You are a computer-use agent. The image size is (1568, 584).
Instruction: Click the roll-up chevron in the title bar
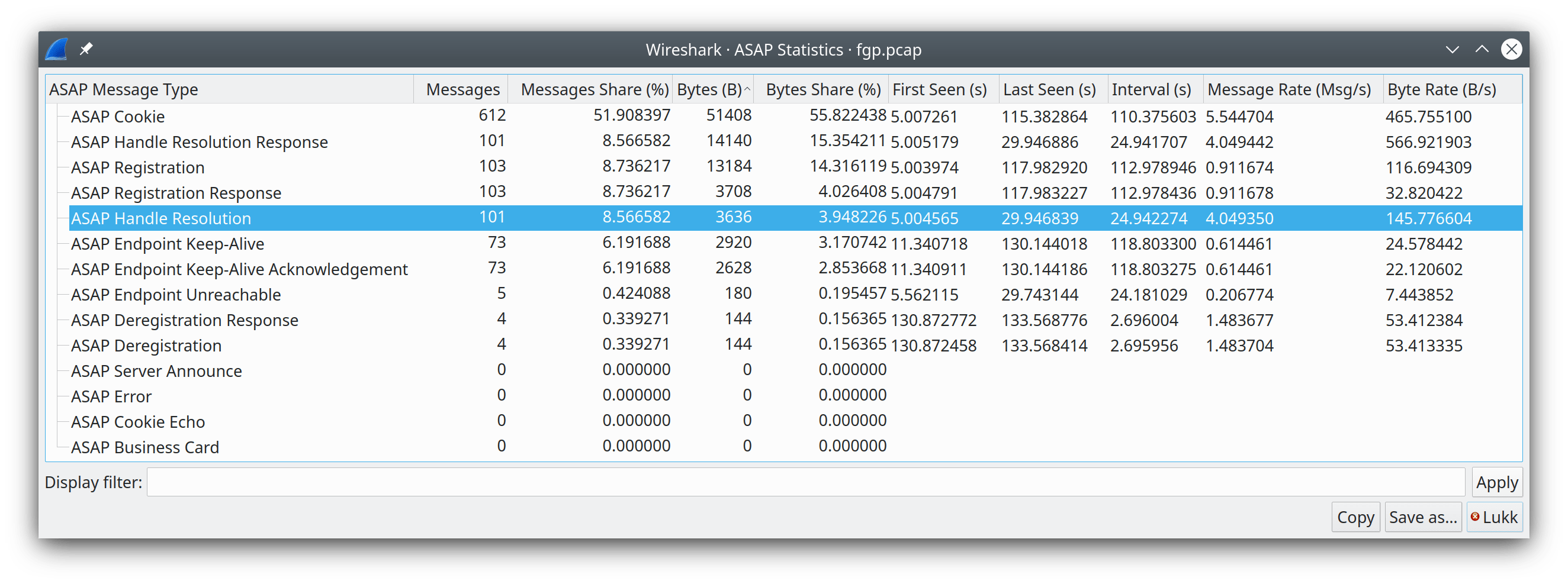coord(1452,49)
